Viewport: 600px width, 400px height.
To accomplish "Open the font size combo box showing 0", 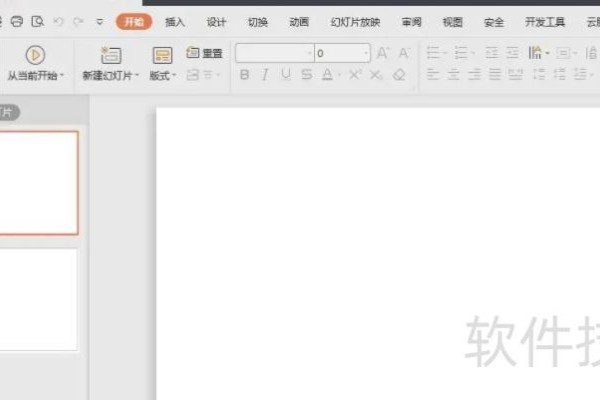I will pos(342,53).
